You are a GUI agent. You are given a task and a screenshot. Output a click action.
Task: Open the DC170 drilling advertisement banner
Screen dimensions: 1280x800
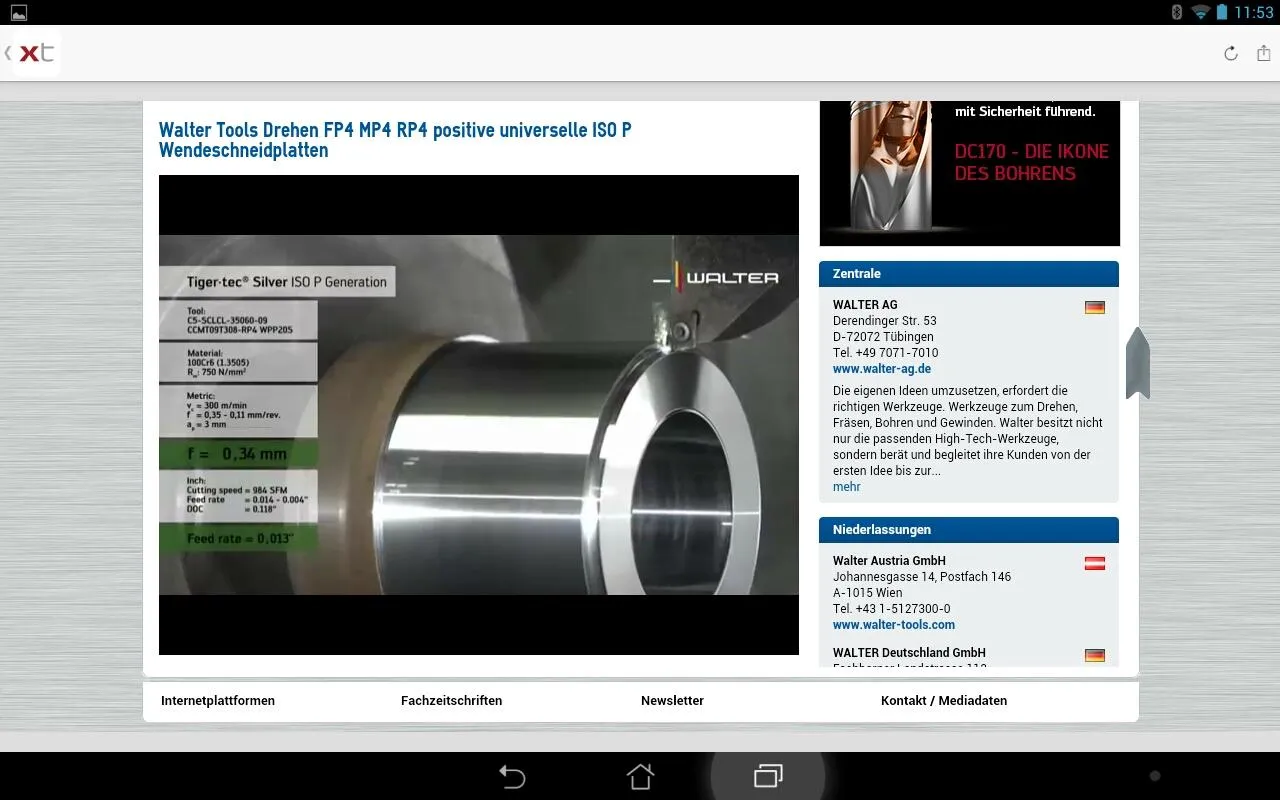coord(969,173)
